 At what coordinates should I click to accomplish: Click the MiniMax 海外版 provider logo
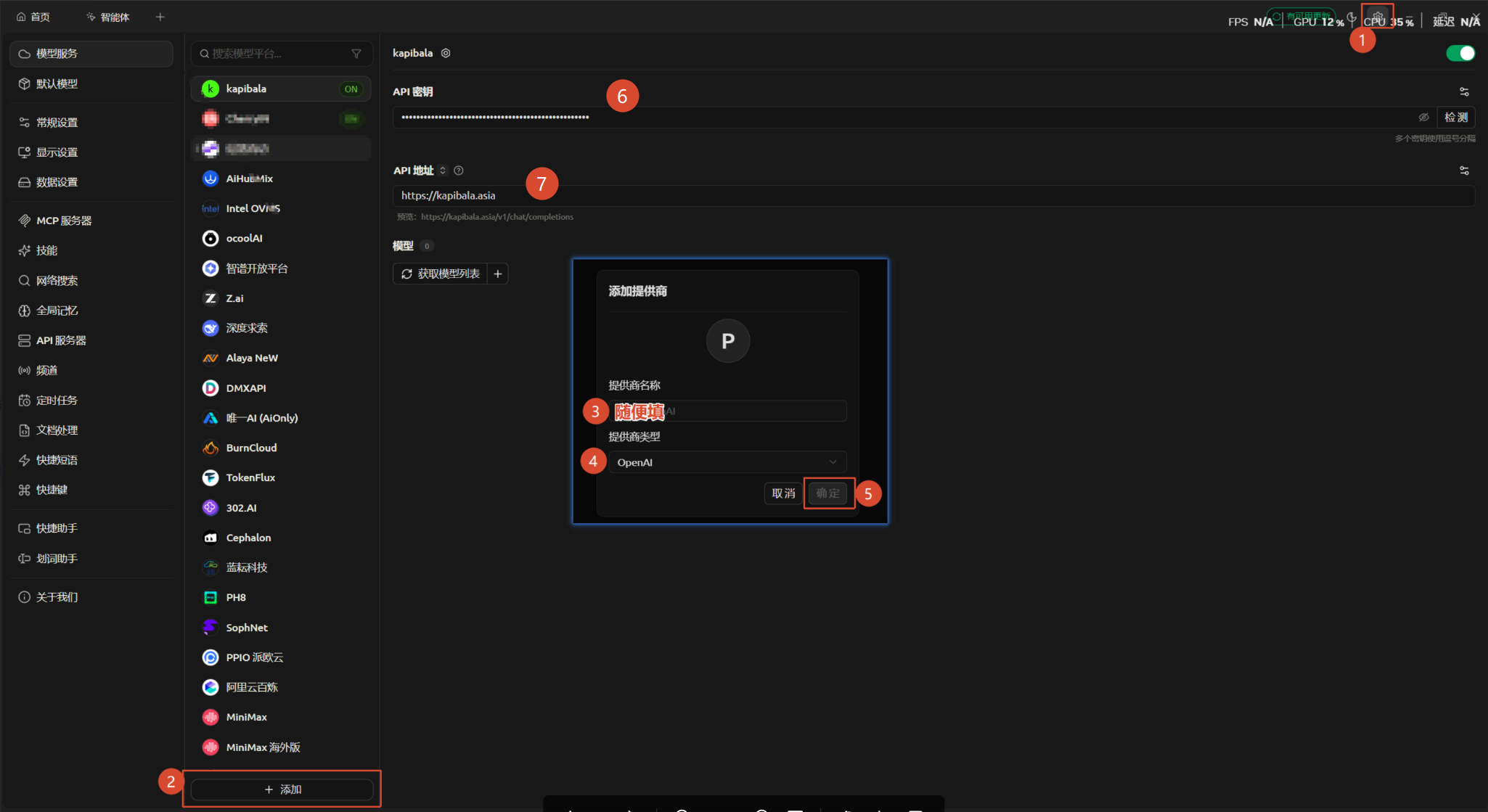(210, 747)
